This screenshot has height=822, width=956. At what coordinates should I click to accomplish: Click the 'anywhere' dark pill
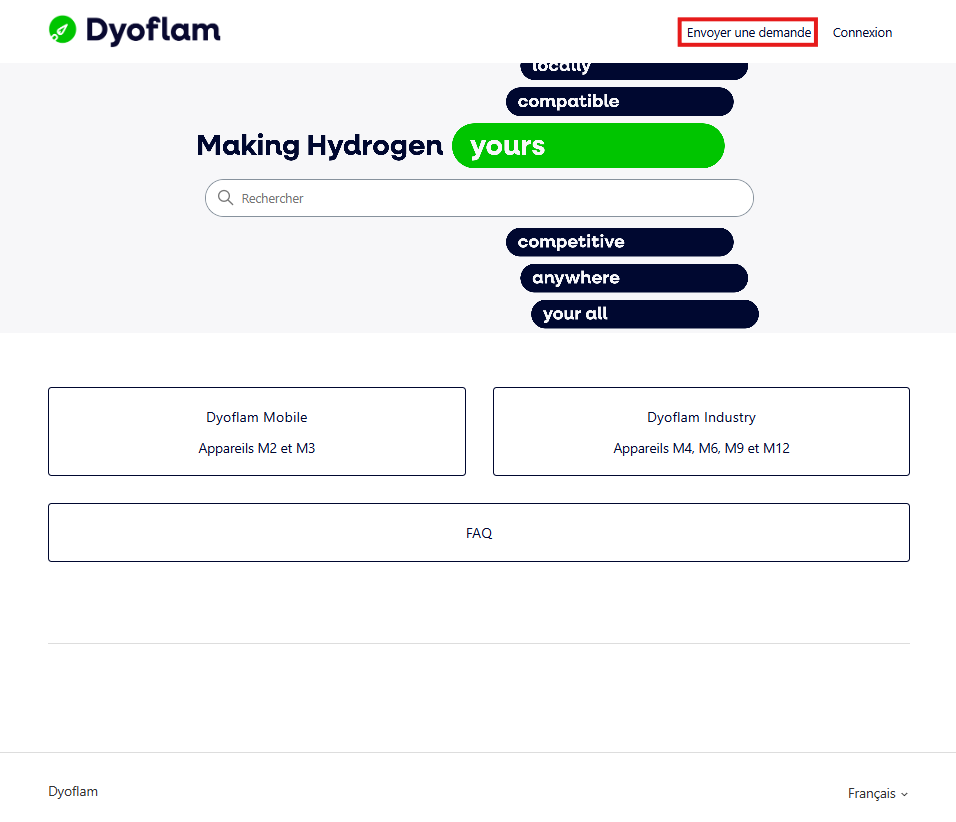coord(633,278)
